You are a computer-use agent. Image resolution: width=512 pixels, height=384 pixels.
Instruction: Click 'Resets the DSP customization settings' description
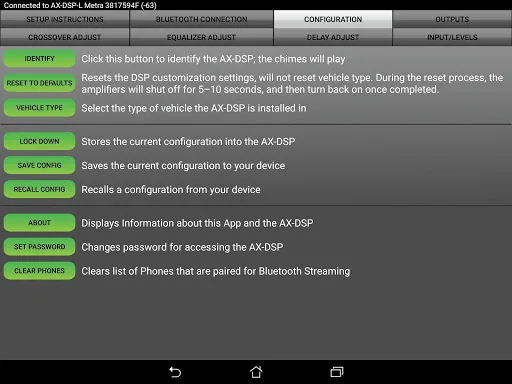292,83
